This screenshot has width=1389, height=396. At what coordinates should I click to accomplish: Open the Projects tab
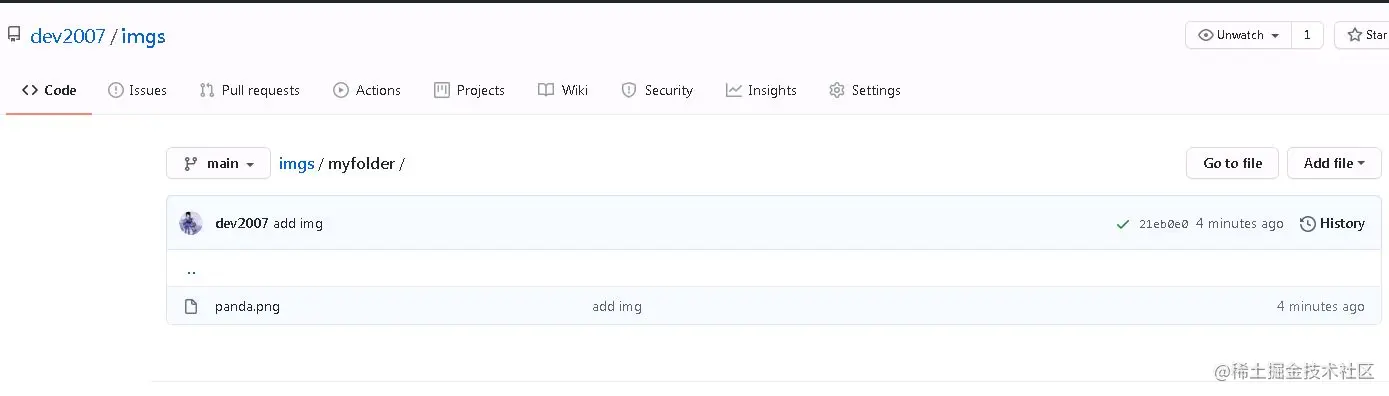[469, 90]
